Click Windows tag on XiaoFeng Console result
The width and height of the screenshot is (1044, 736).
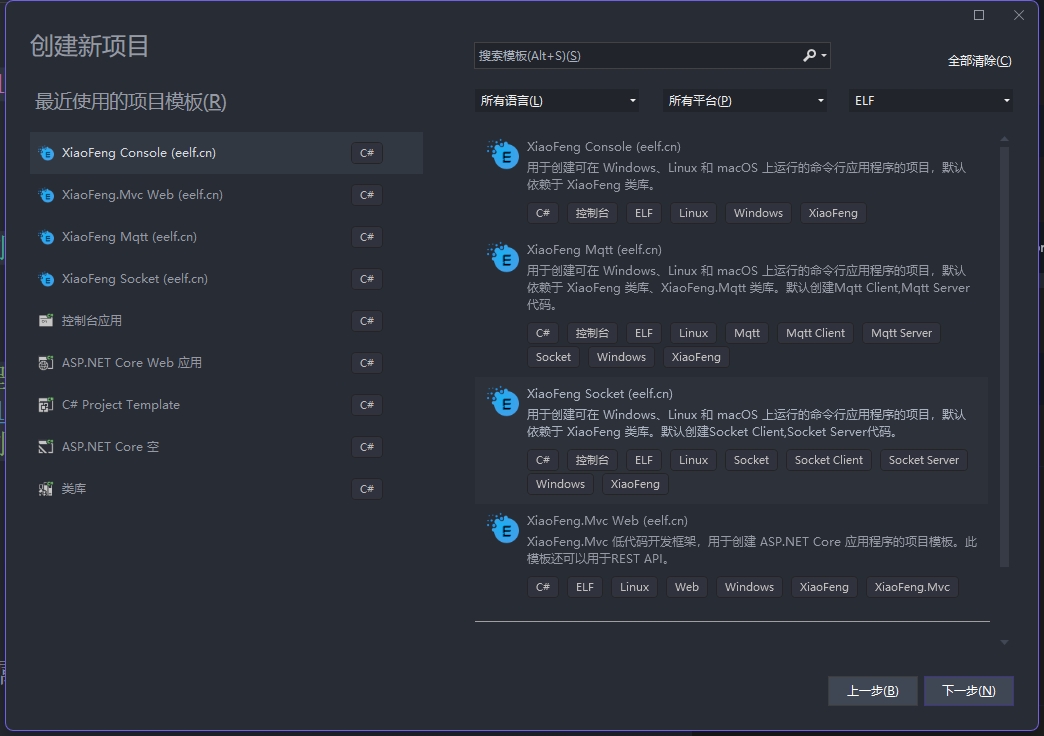758,213
